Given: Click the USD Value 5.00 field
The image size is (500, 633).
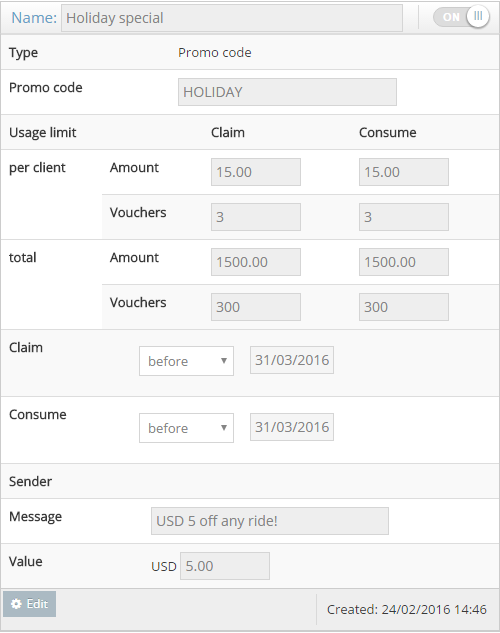Looking at the screenshot, I should pos(225,566).
